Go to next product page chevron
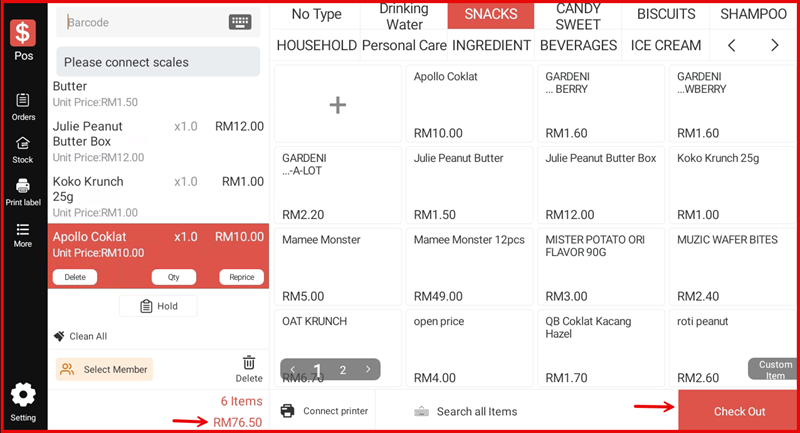Image resolution: width=800 pixels, height=433 pixels. pos(368,370)
